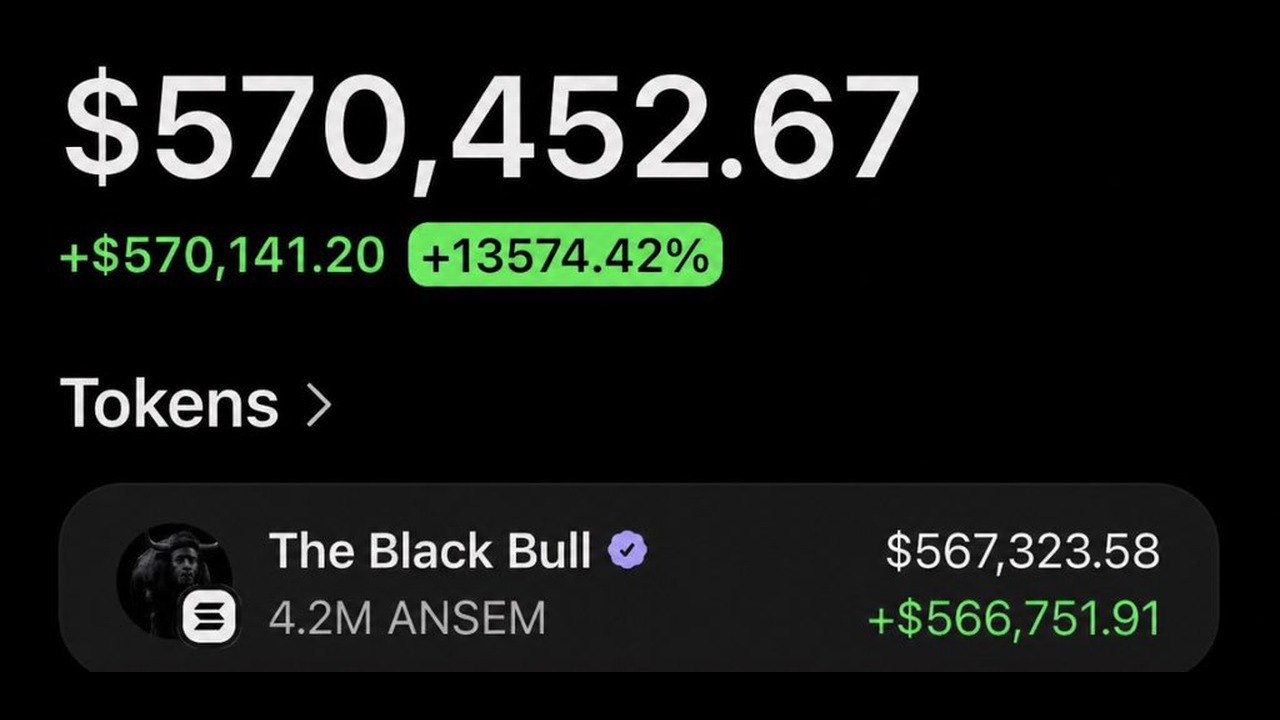Tap the bull image in token avatar
This screenshot has height=720, width=1280.
point(174,578)
